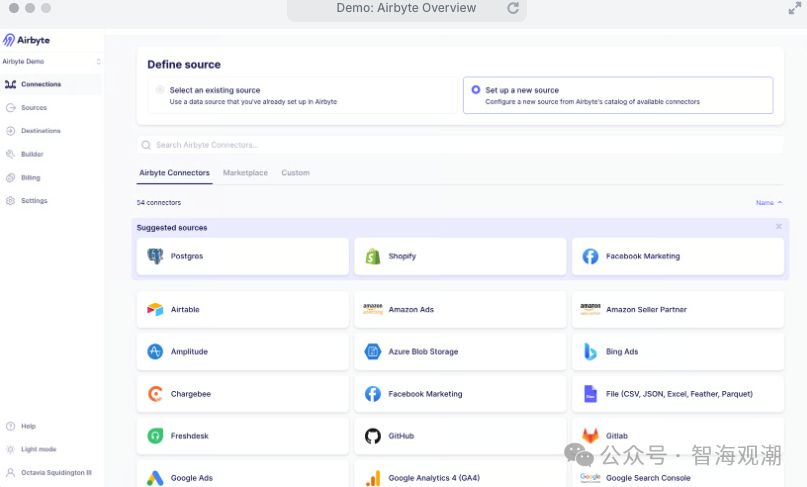Pick the Azure Blob Storage icon
The width and height of the screenshot is (807, 487).
click(373, 352)
